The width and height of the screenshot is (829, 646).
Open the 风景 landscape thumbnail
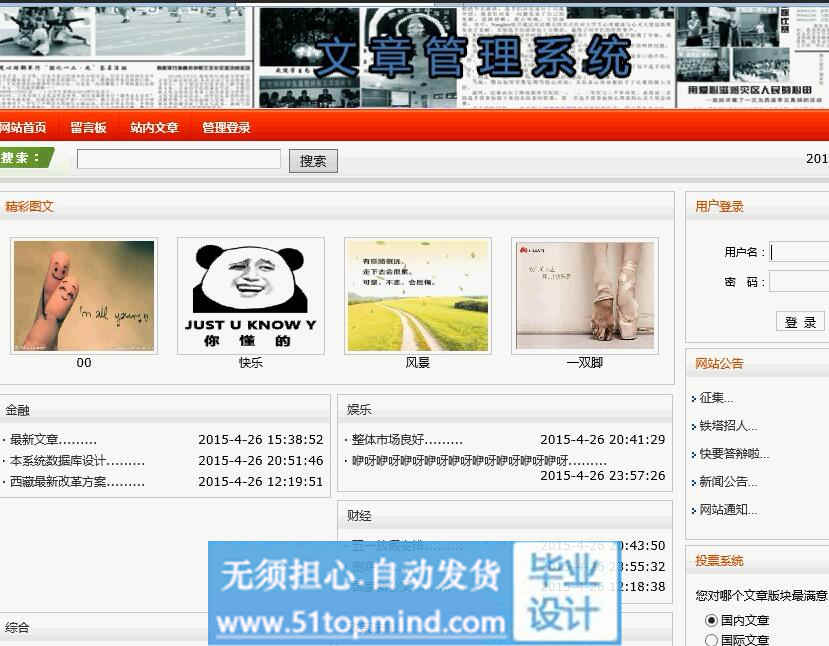click(418, 296)
